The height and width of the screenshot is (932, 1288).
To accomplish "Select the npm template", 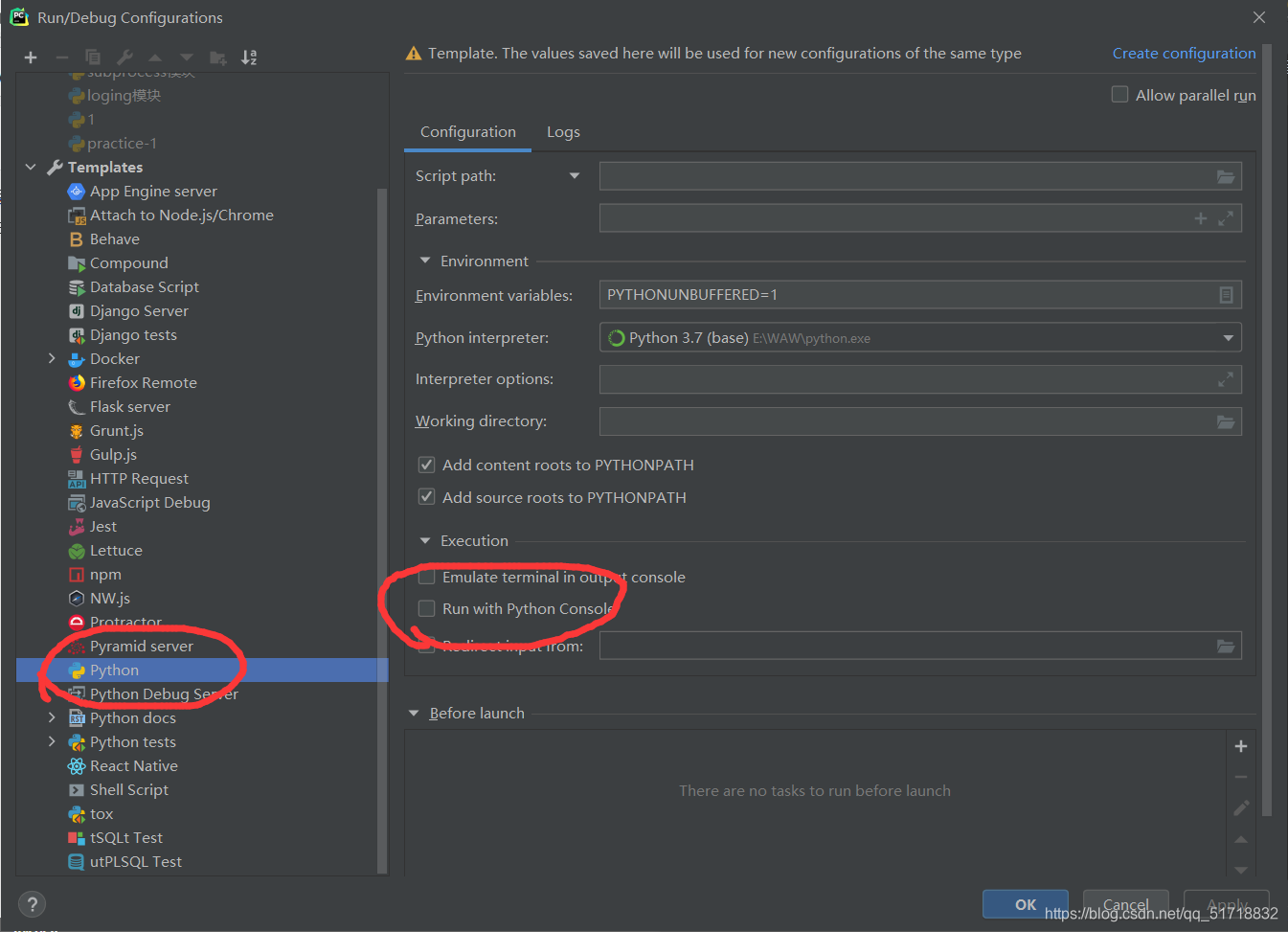I will pyautogui.click(x=105, y=575).
